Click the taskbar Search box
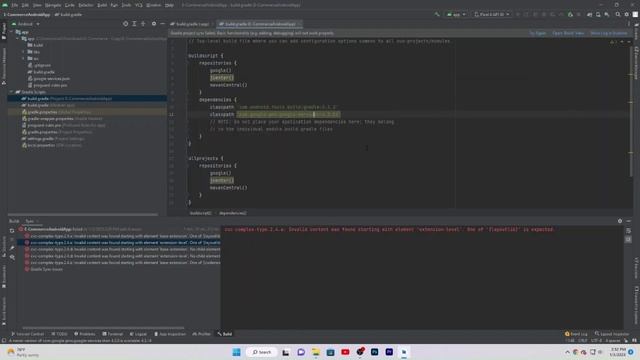Viewport: 640px width, 360px height. pos(261,352)
